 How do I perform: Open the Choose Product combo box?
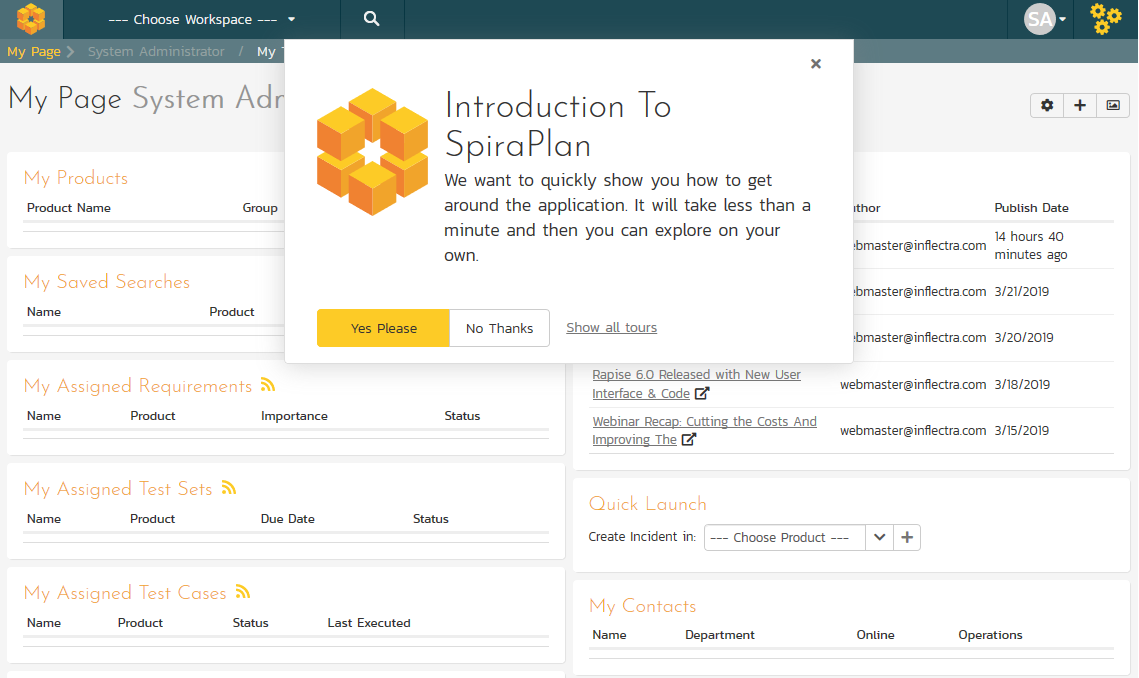[785, 538]
